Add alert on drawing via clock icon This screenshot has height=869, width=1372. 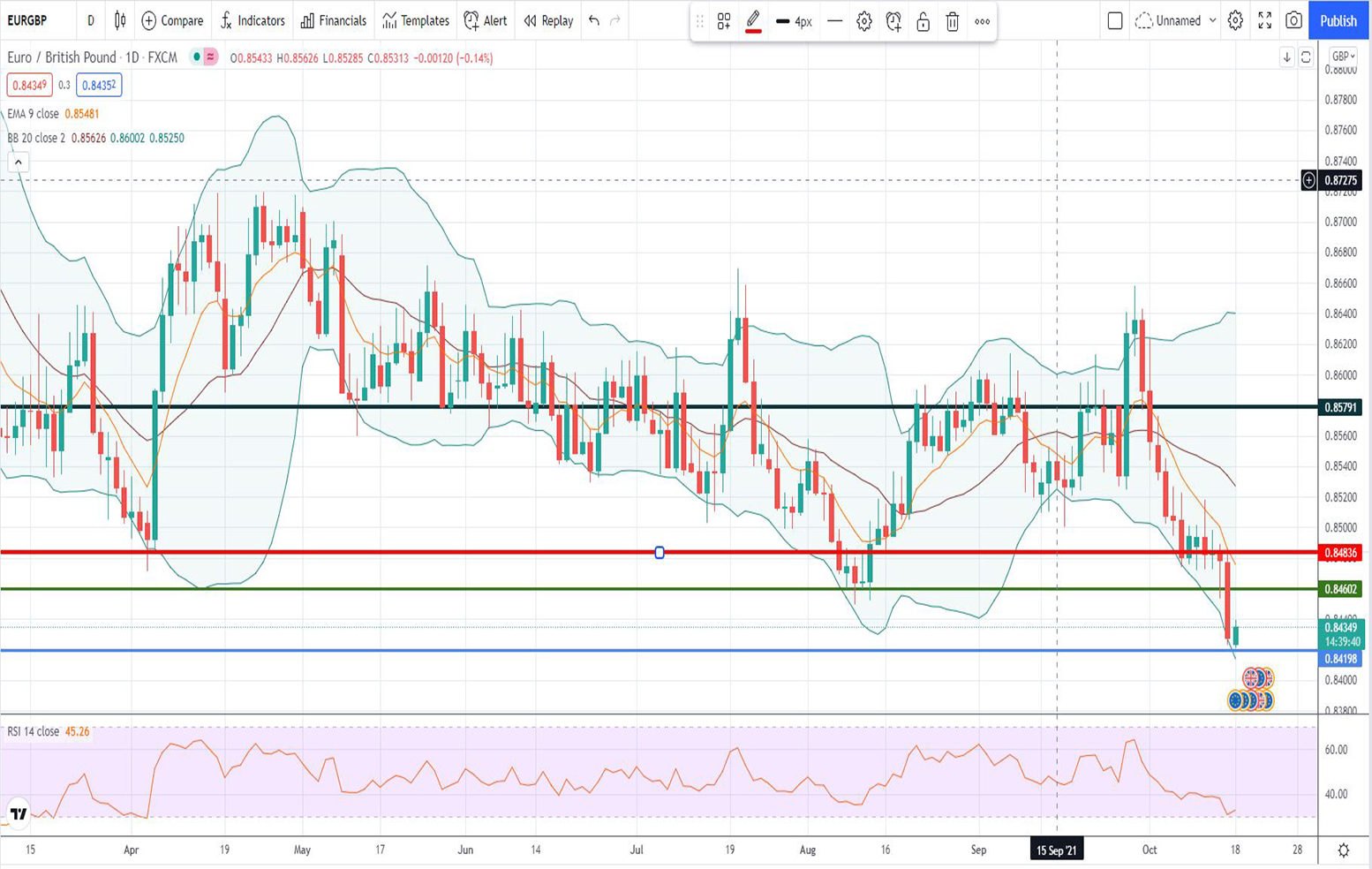pos(893,22)
